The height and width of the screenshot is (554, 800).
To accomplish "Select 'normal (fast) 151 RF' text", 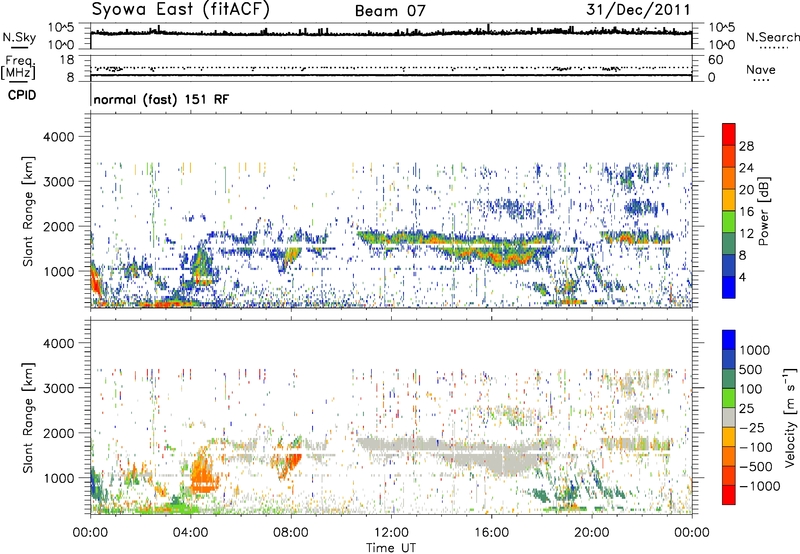I will click(161, 99).
